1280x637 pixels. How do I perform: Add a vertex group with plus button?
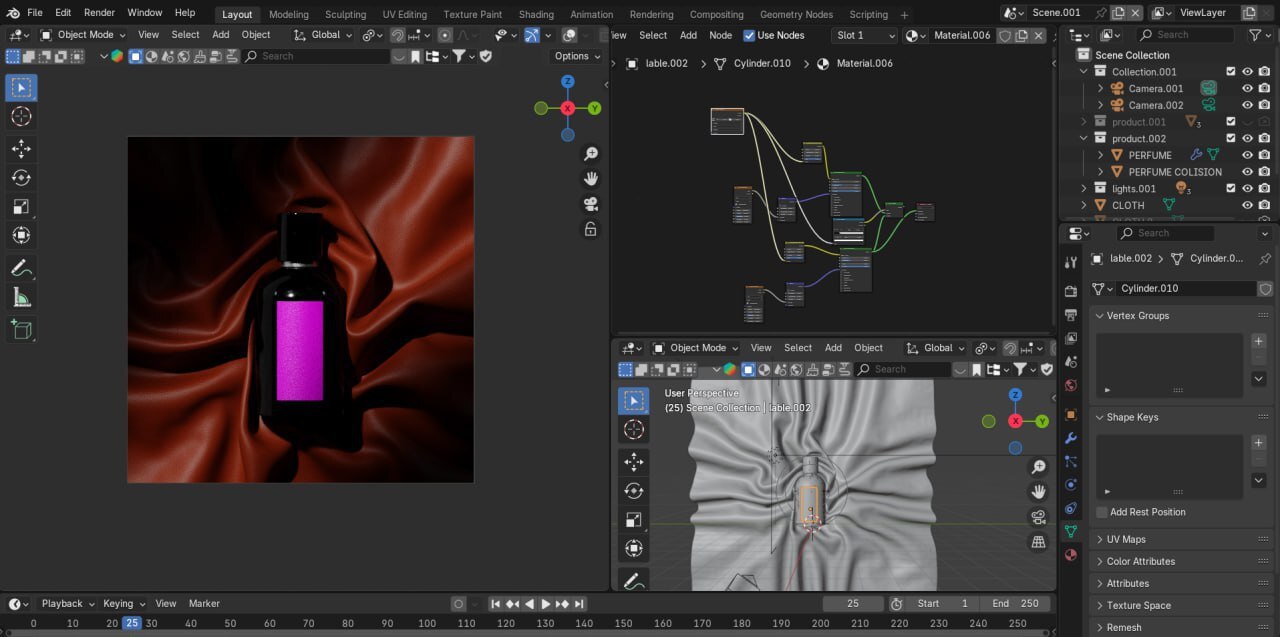1259,341
